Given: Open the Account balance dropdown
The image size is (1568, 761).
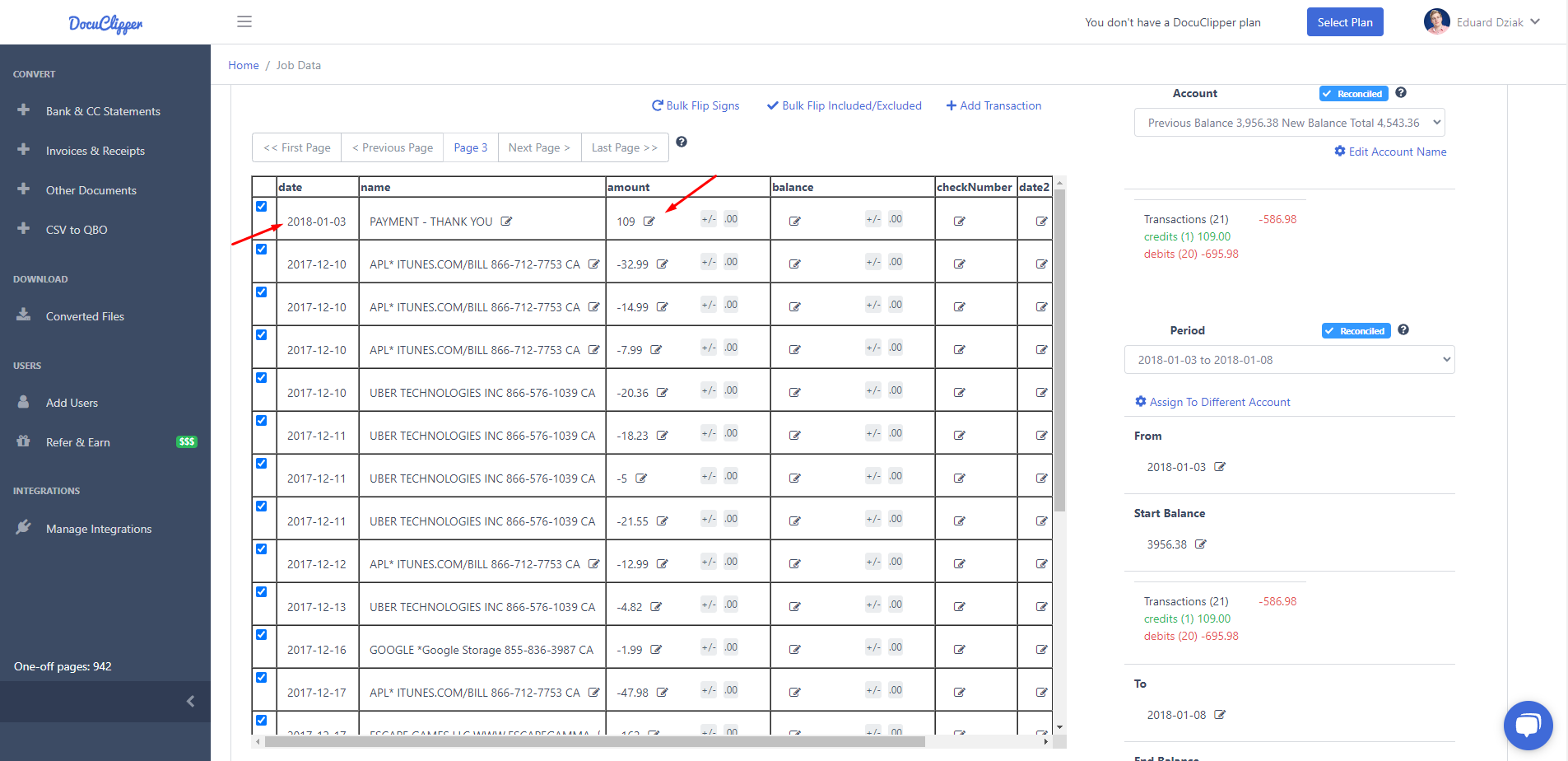Looking at the screenshot, I should click(1289, 122).
